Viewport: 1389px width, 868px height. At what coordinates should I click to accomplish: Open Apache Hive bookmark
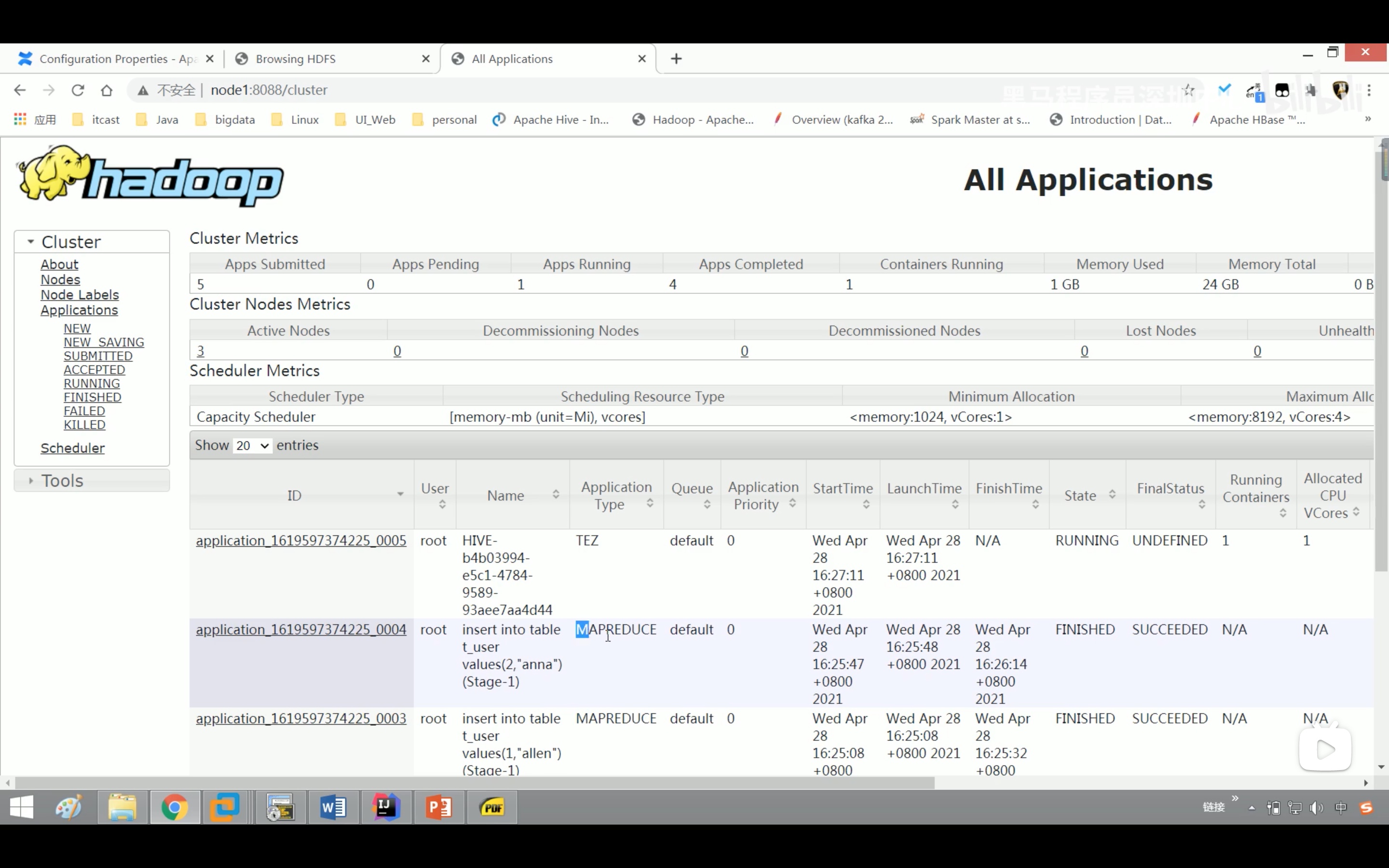(x=551, y=120)
